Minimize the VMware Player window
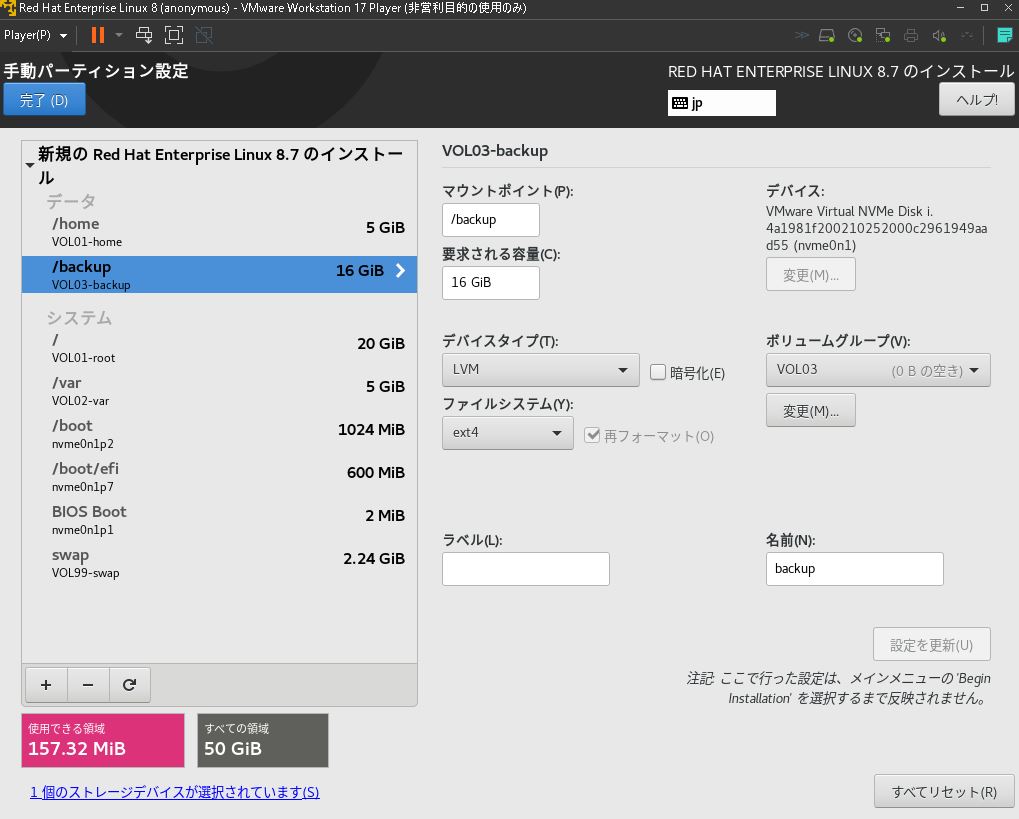This screenshot has height=819, width=1019. 961,8
